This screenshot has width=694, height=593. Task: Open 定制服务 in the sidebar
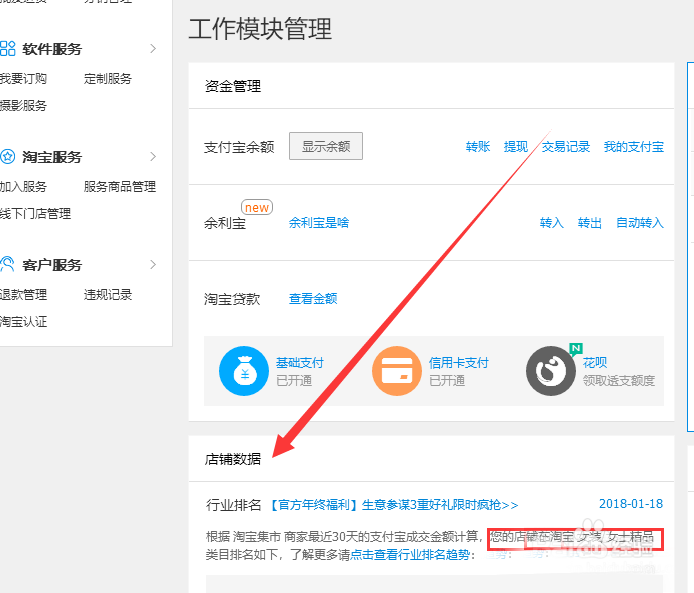point(108,79)
